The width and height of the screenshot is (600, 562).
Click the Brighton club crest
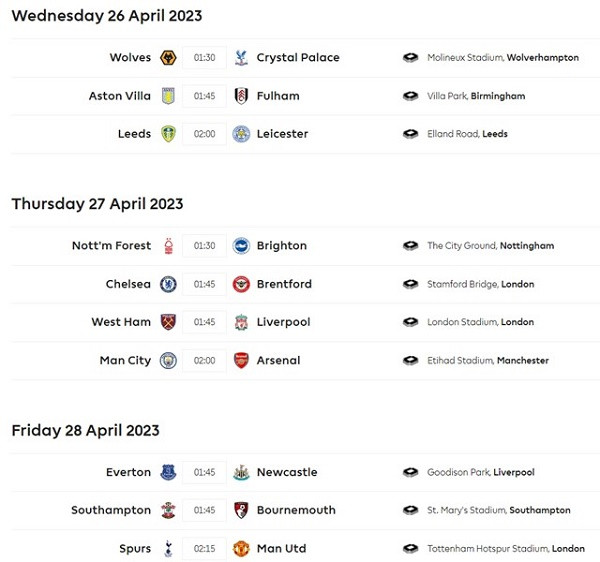pos(240,246)
